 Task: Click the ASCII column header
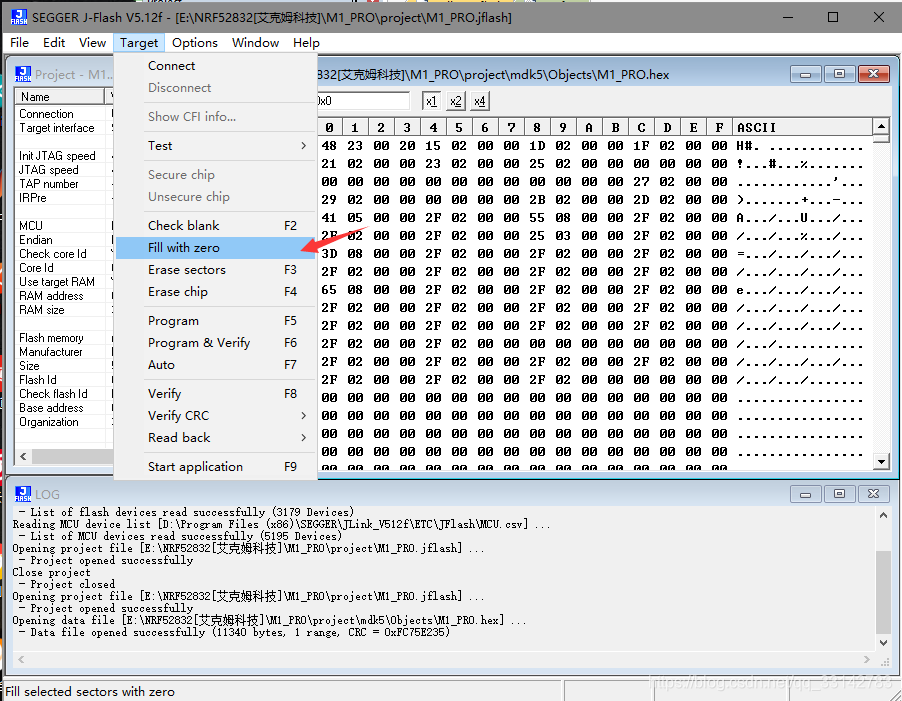tap(802, 128)
